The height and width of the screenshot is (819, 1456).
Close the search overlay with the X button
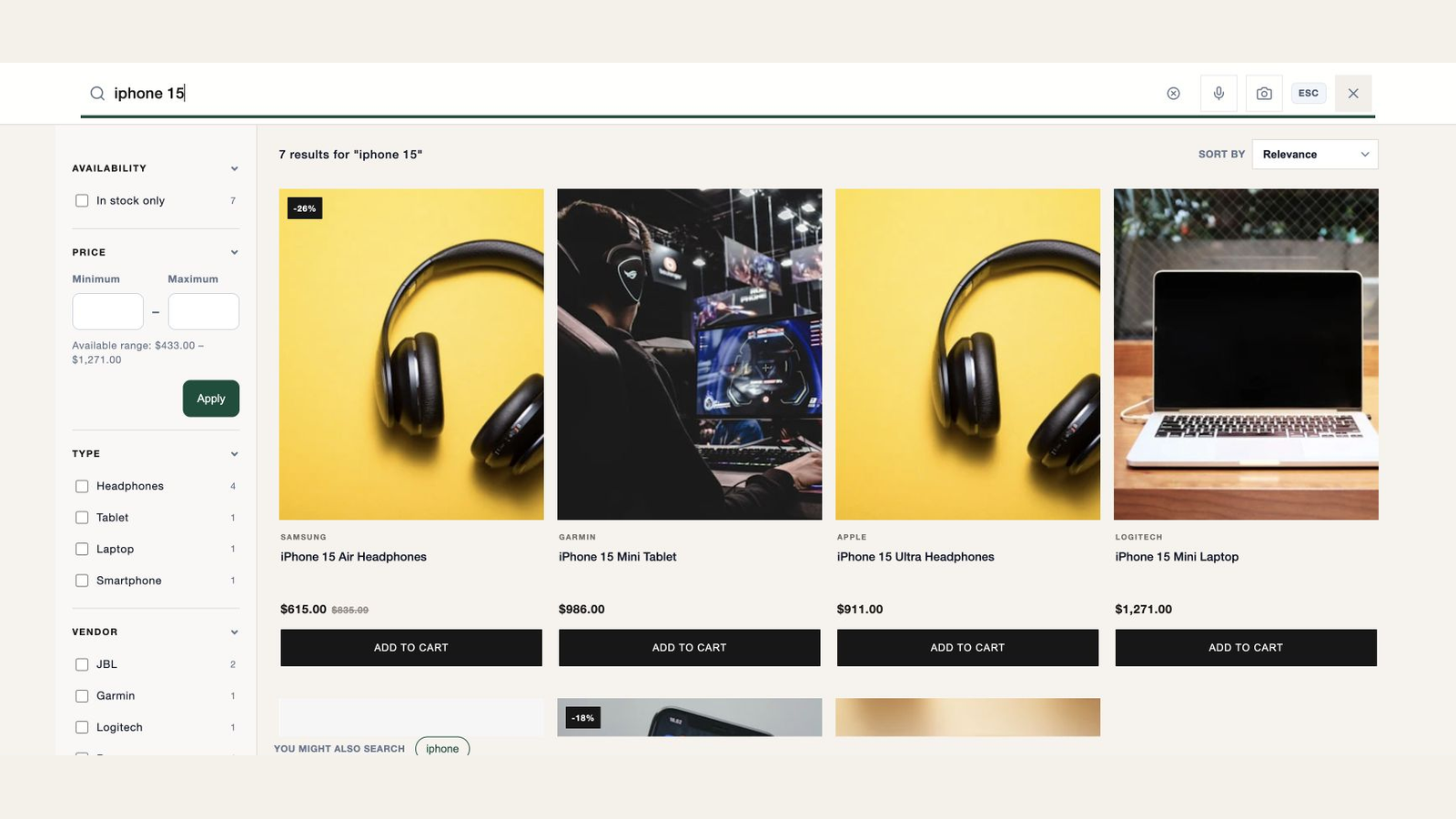tap(1353, 94)
